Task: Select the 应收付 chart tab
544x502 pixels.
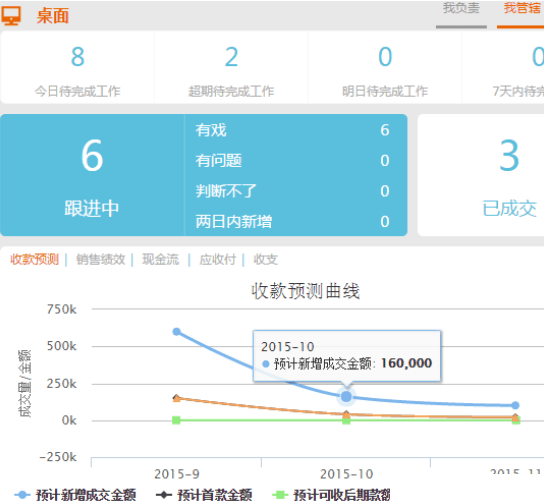Action: click(218, 259)
